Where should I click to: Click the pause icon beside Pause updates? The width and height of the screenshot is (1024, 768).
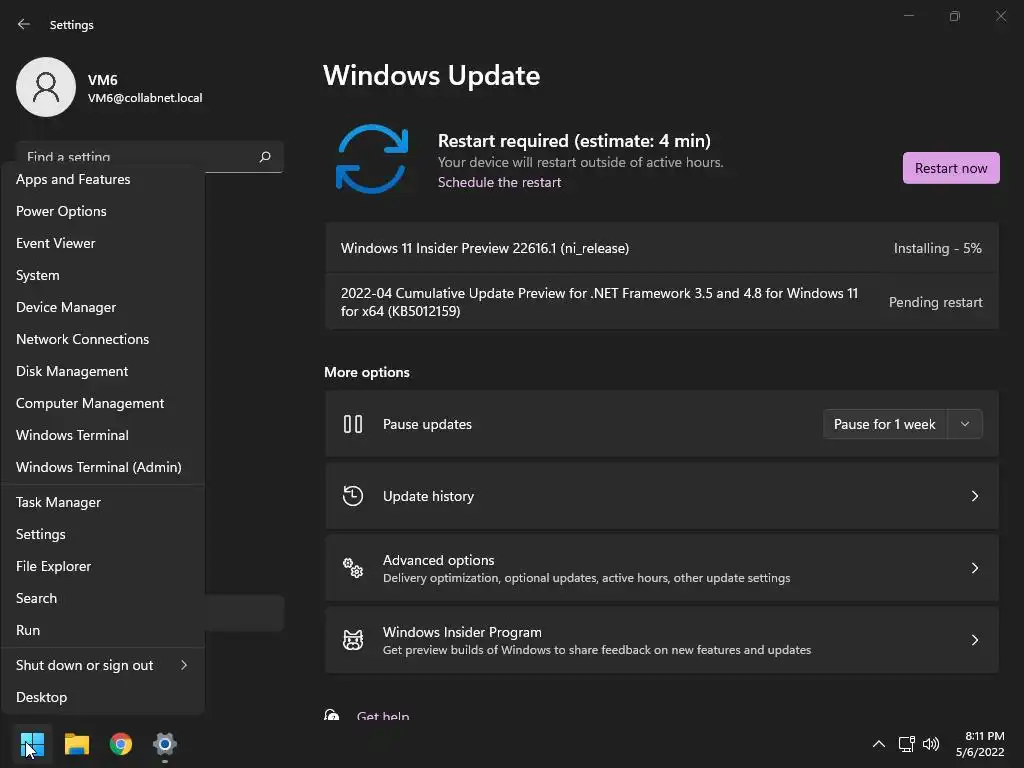point(353,424)
